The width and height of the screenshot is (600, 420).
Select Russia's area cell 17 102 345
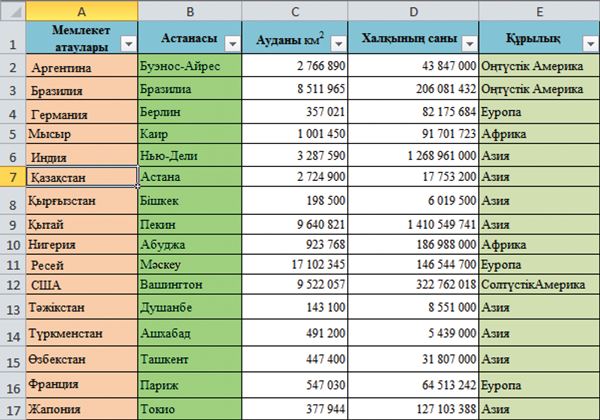click(295, 264)
